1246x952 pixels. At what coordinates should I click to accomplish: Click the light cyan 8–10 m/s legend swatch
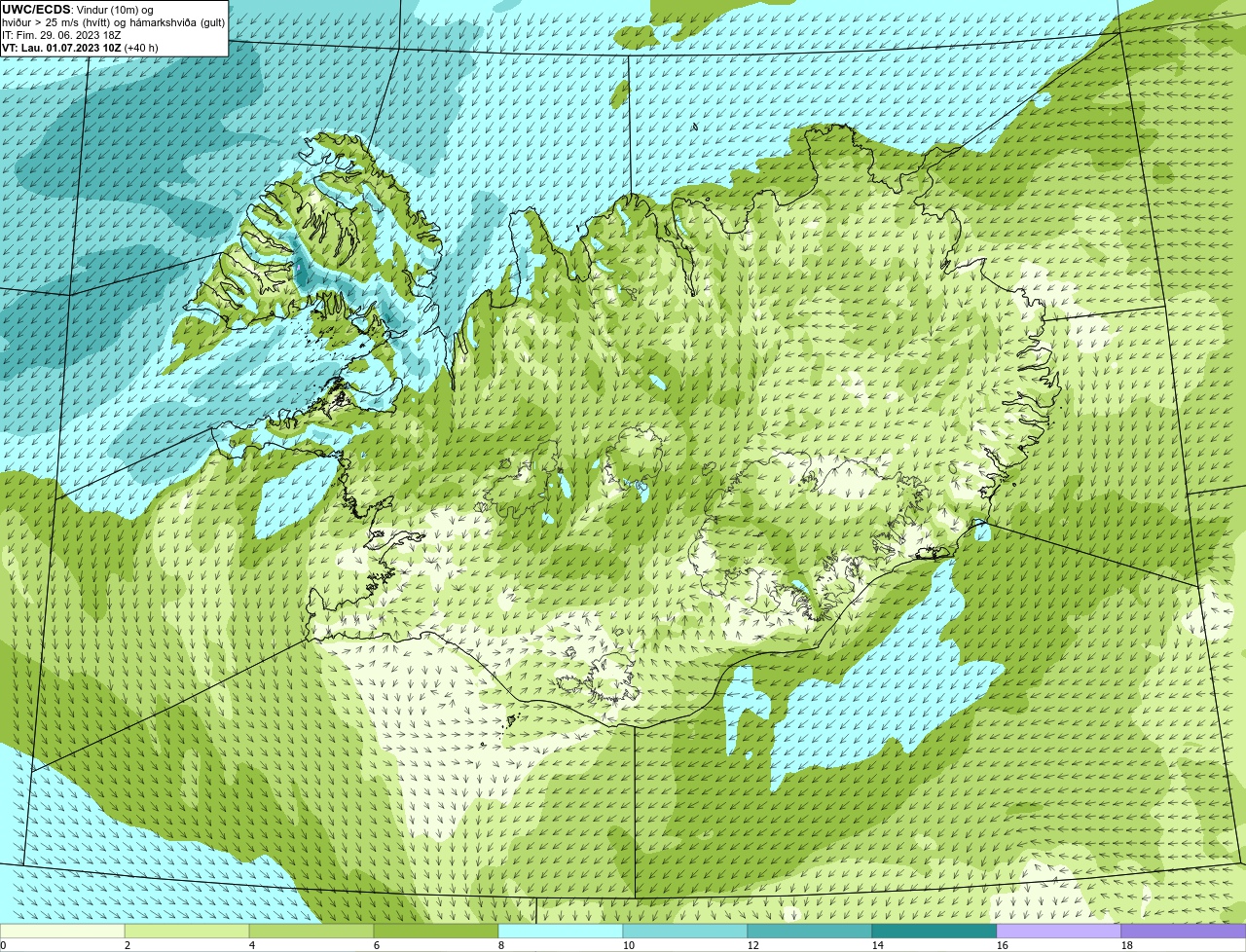(561, 931)
